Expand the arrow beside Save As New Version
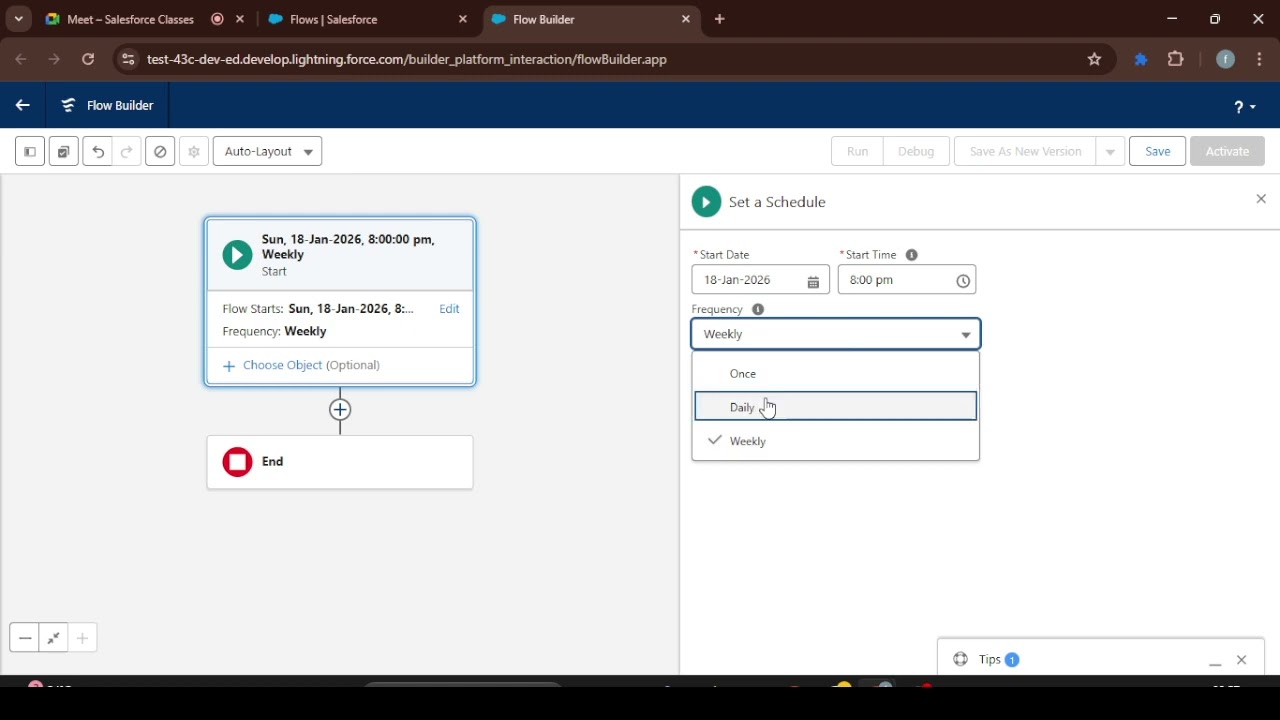1280x720 pixels. [1110, 152]
